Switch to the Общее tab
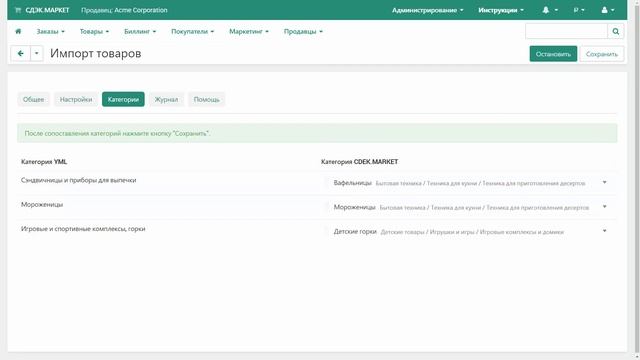The width and height of the screenshot is (640, 360). click(x=33, y=99)
